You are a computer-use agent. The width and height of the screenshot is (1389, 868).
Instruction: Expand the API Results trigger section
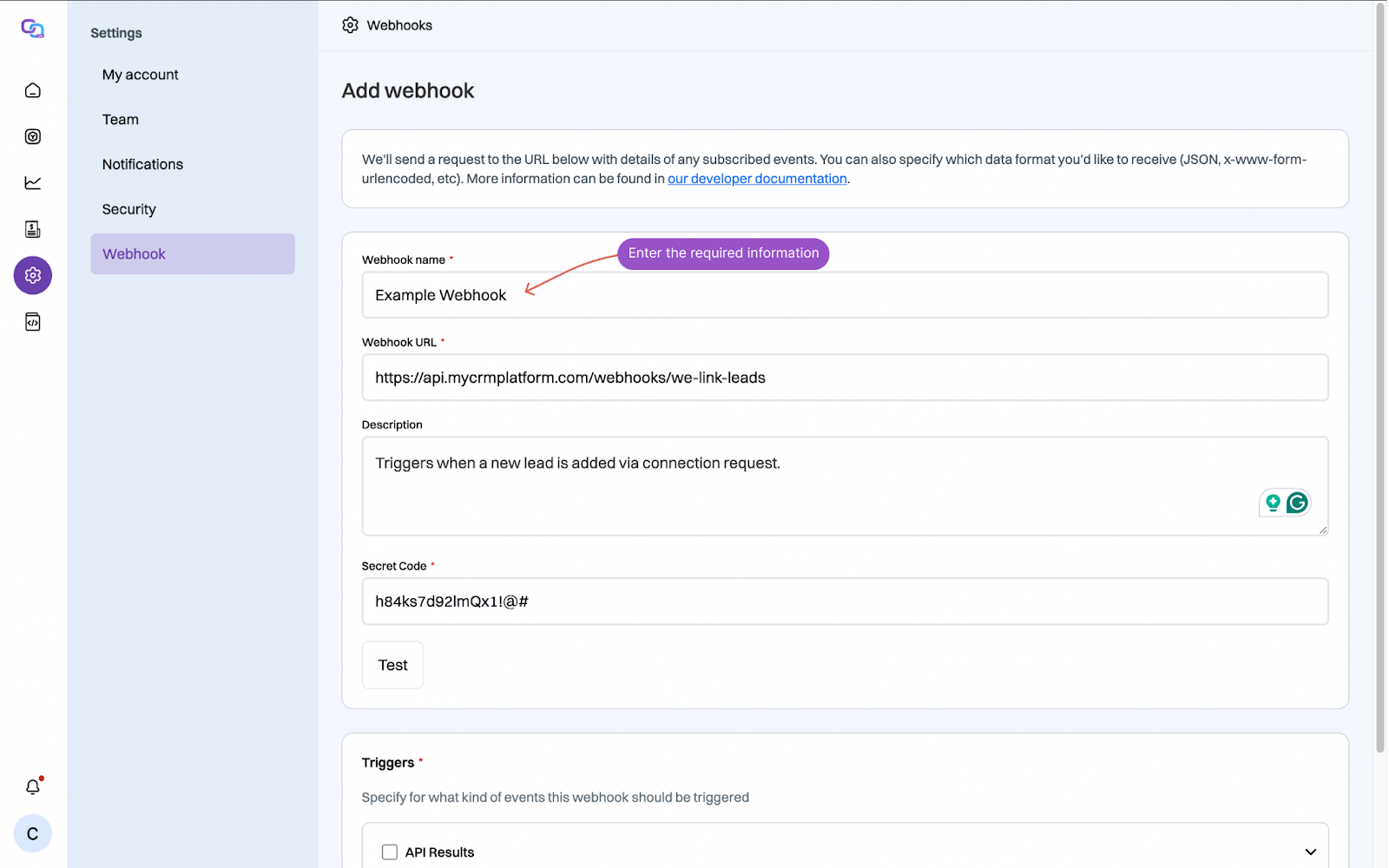pos(1310,852)
